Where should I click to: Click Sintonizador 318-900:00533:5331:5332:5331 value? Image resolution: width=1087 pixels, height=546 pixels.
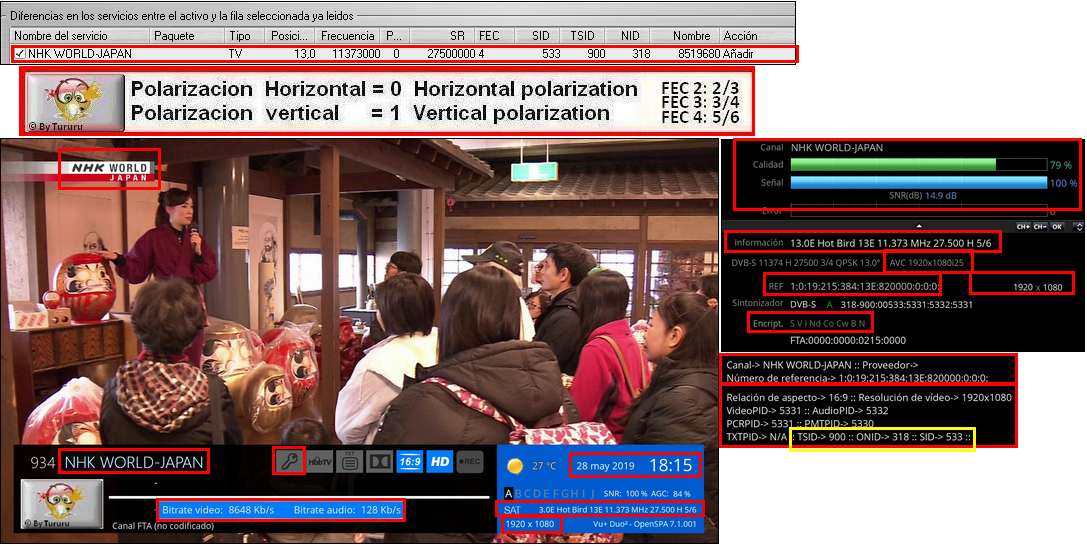(907, 304)
